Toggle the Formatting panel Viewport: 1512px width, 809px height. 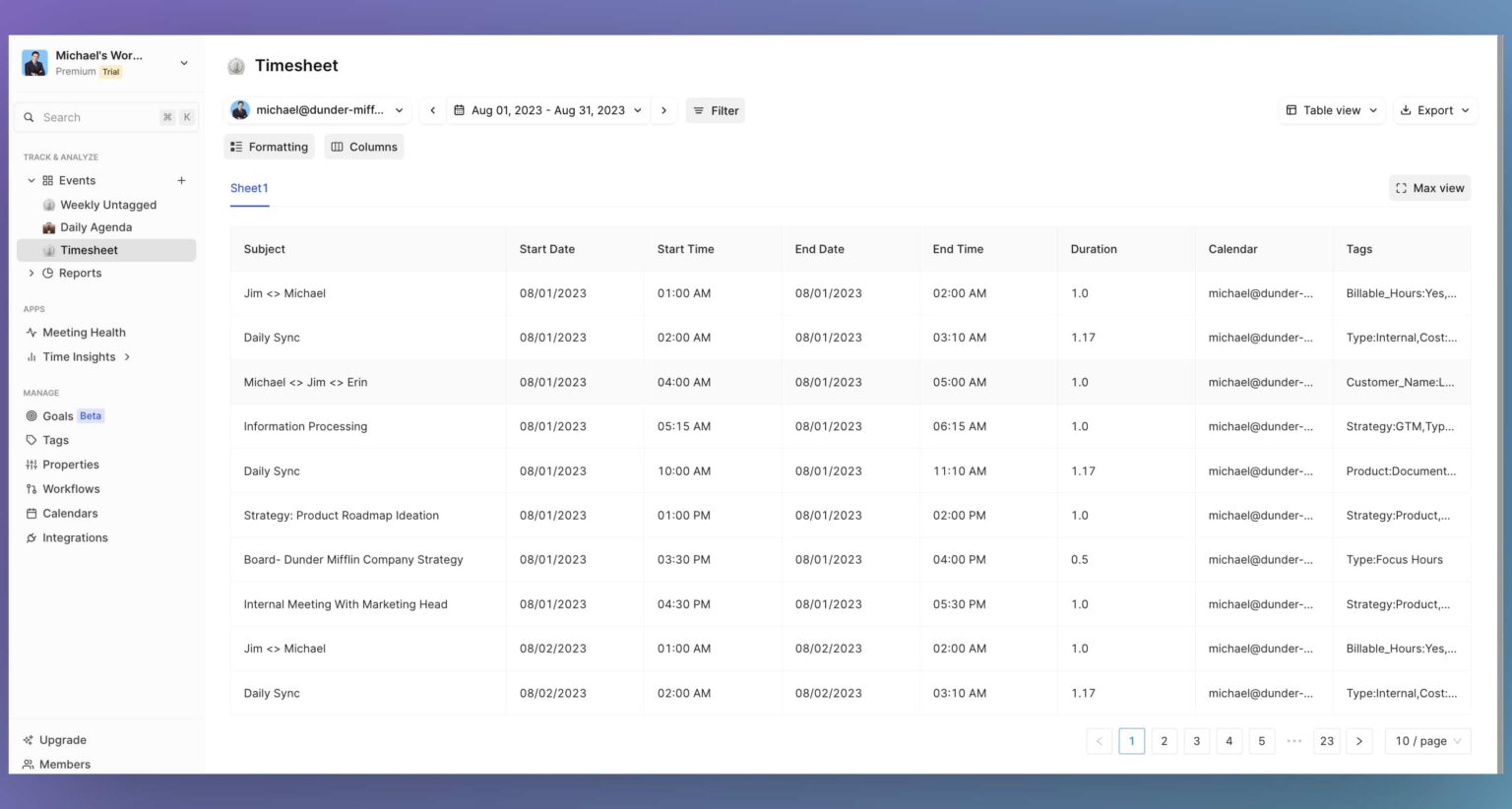click(269, 147)
